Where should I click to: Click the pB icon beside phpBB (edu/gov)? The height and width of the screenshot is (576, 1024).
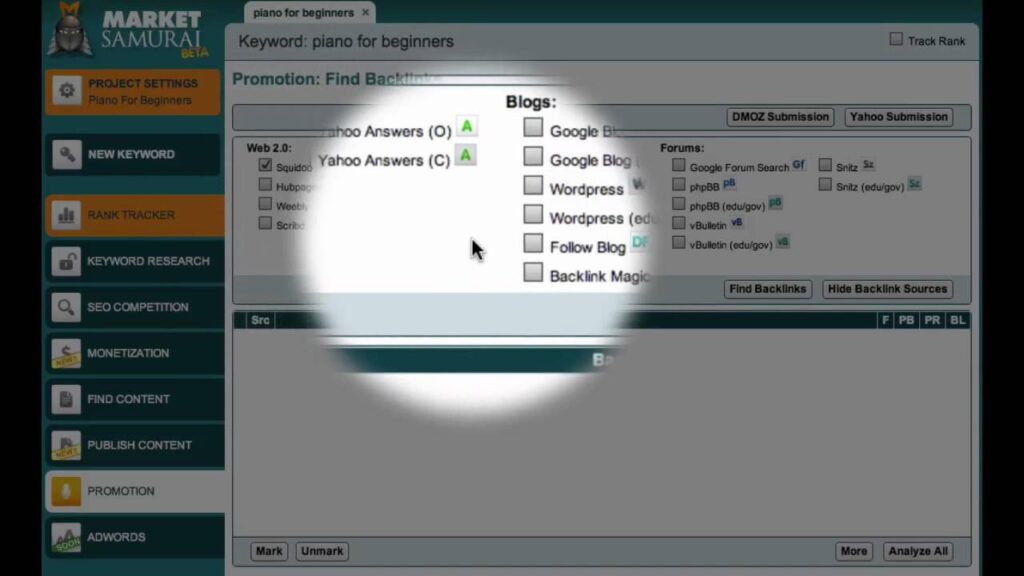click(775, 202)
